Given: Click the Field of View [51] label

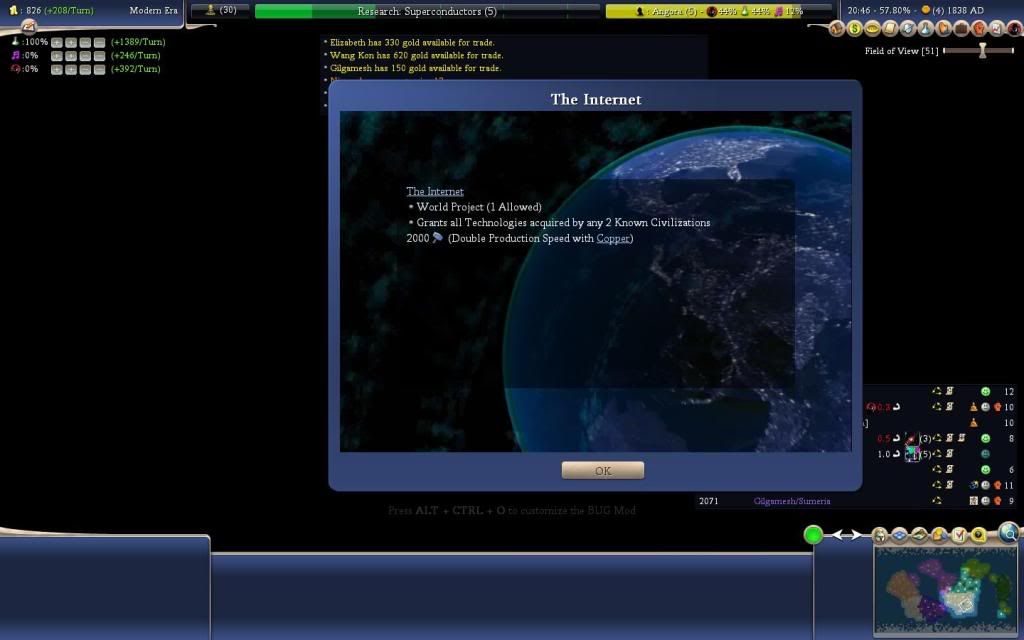Looking at the screenshot, I should (901, 50).
